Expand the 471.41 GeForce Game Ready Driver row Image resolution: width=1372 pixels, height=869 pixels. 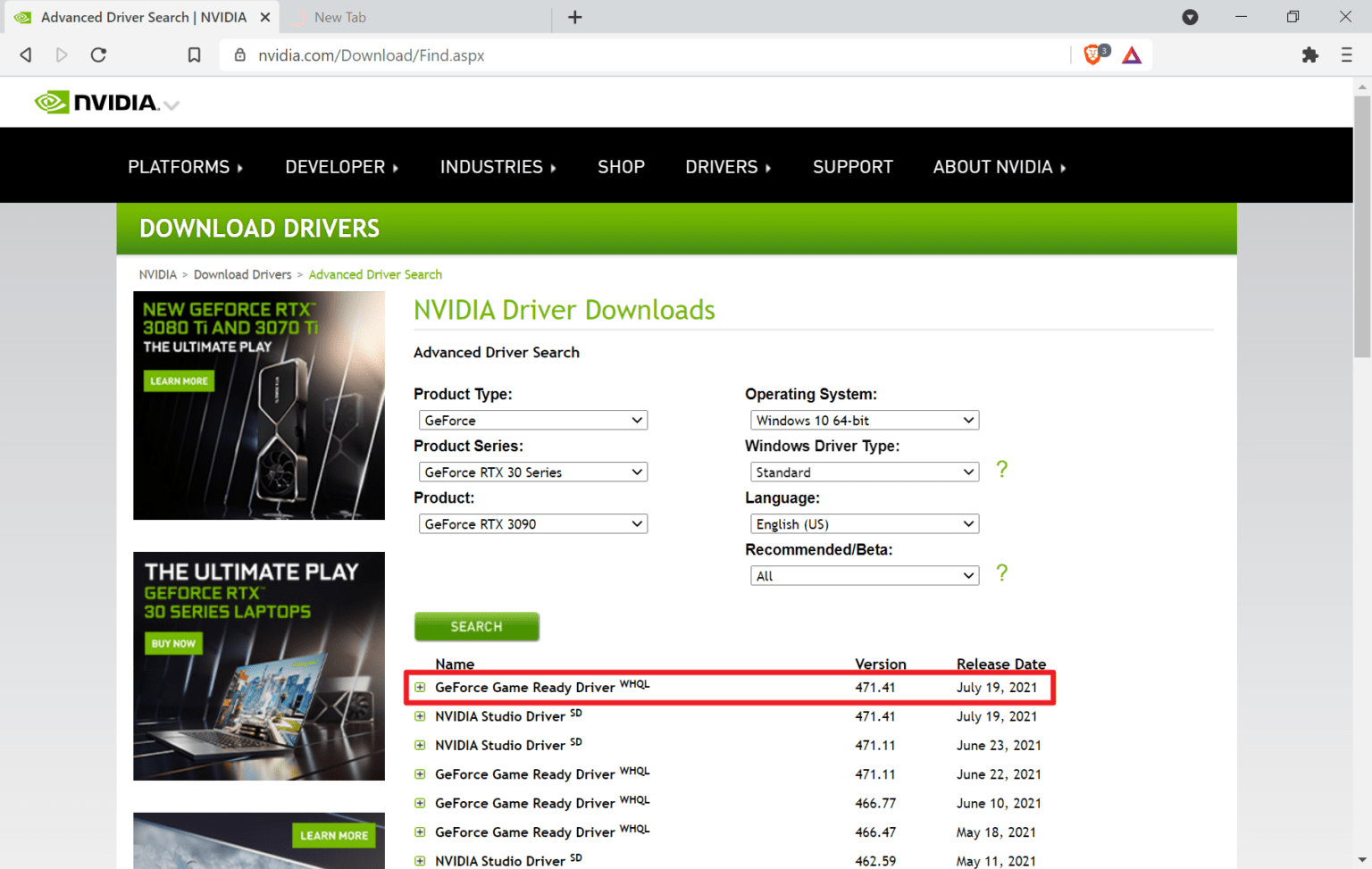(x=420, y=687)
